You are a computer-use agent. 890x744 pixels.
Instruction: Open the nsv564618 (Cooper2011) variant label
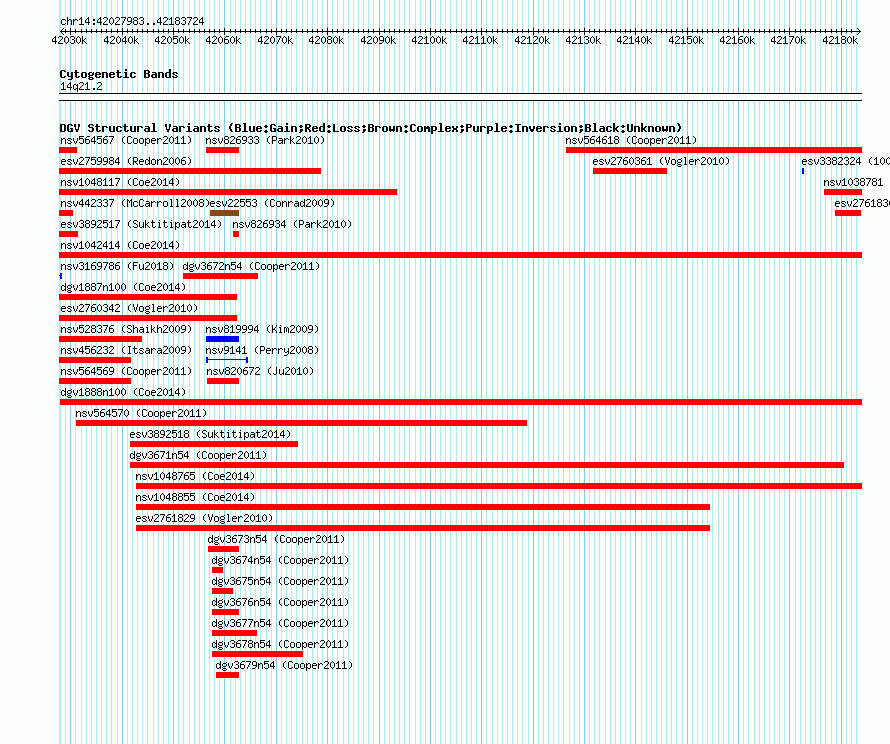(x=631, y=140)
